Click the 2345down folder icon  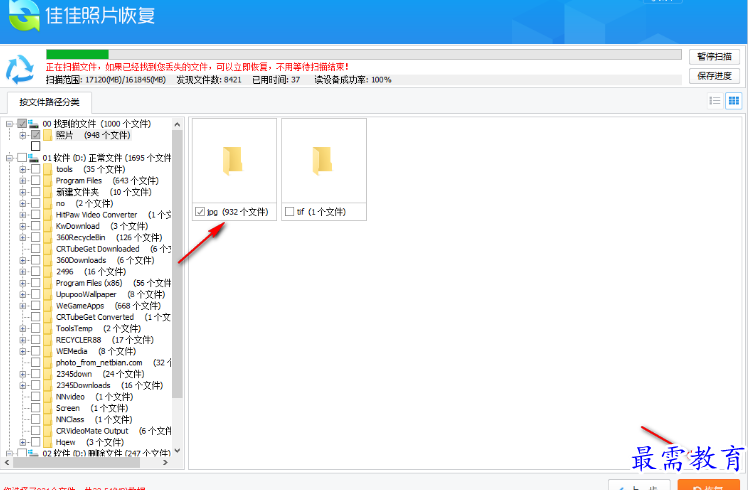pyautogui.click(x=48, y=374)
